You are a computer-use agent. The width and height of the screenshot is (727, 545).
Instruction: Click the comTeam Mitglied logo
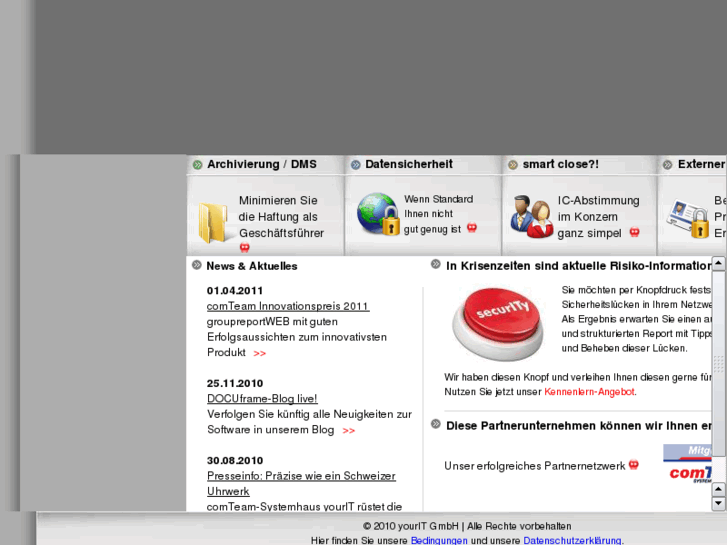click(x=687, y=464)
